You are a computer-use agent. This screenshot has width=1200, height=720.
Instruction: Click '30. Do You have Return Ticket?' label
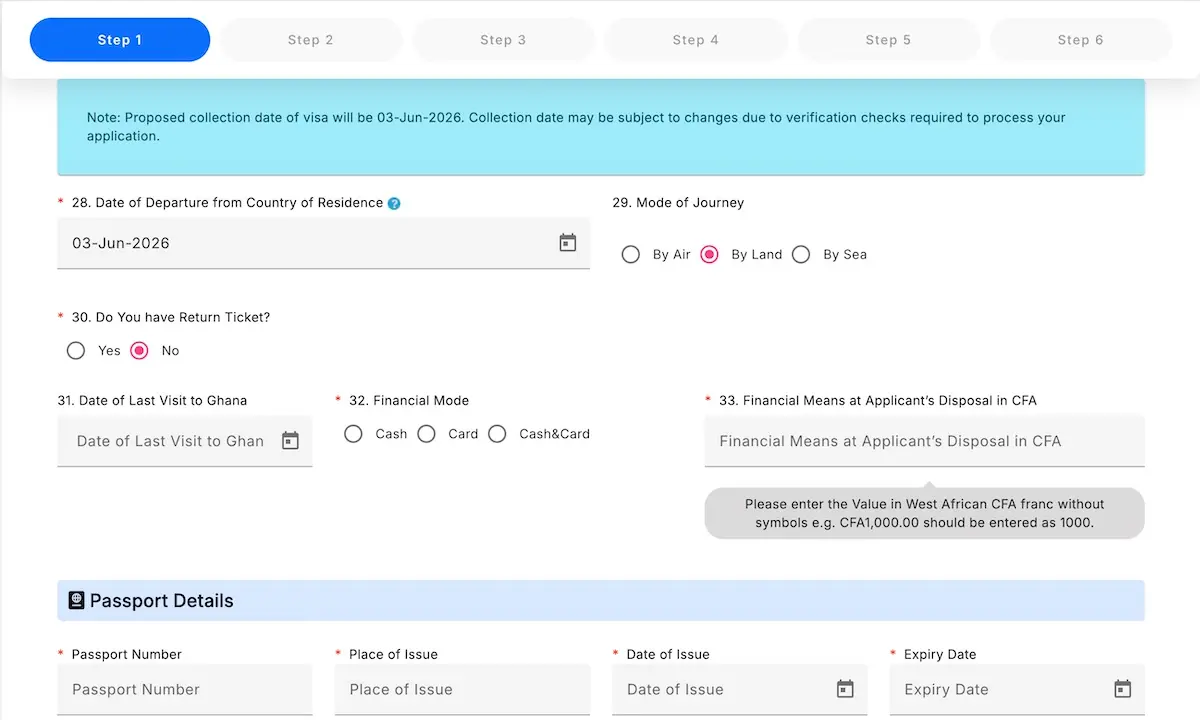171,318
